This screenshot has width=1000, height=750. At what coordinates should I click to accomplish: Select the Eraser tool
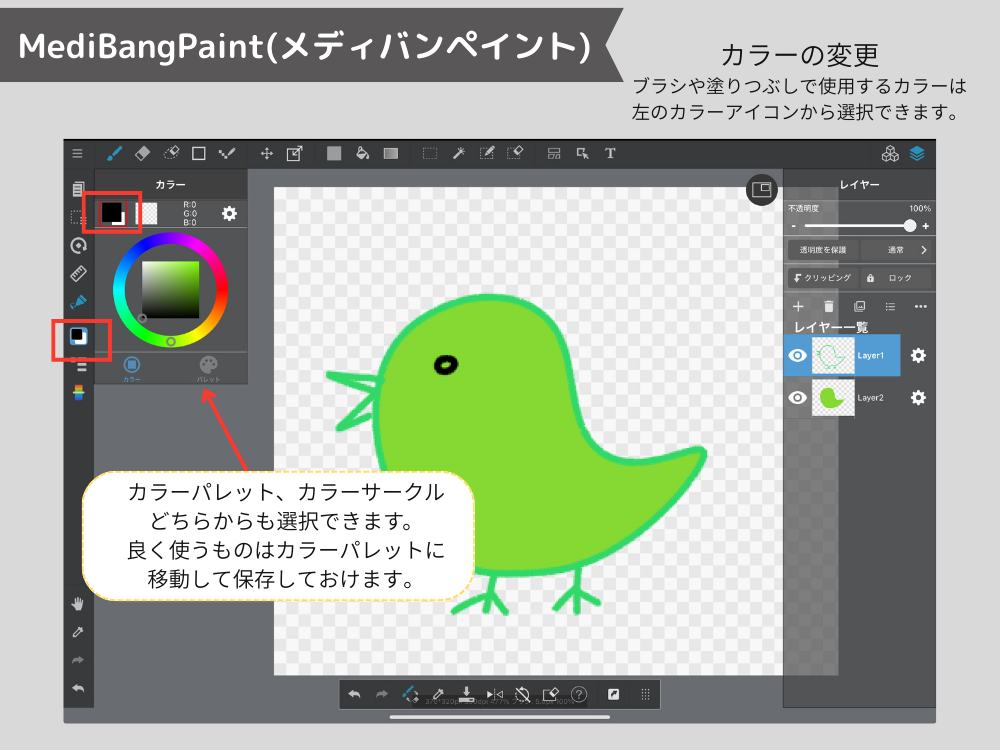(144, 153)
